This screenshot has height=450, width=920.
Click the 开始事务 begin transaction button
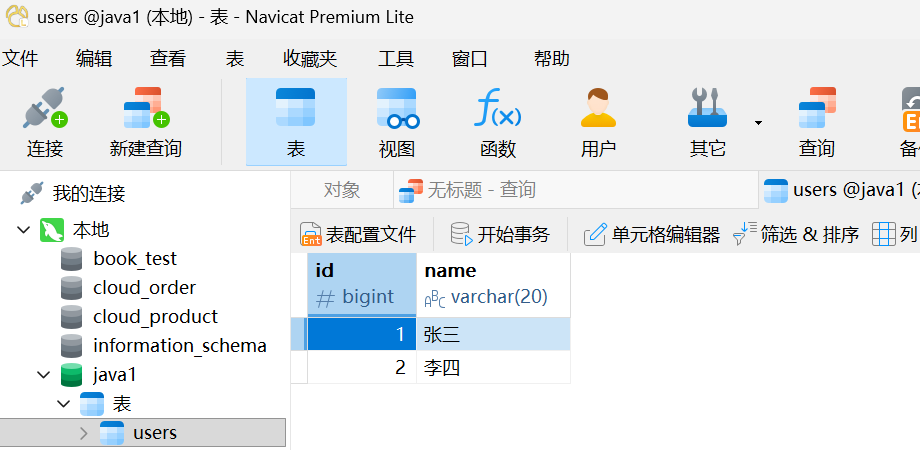[500, 235]
